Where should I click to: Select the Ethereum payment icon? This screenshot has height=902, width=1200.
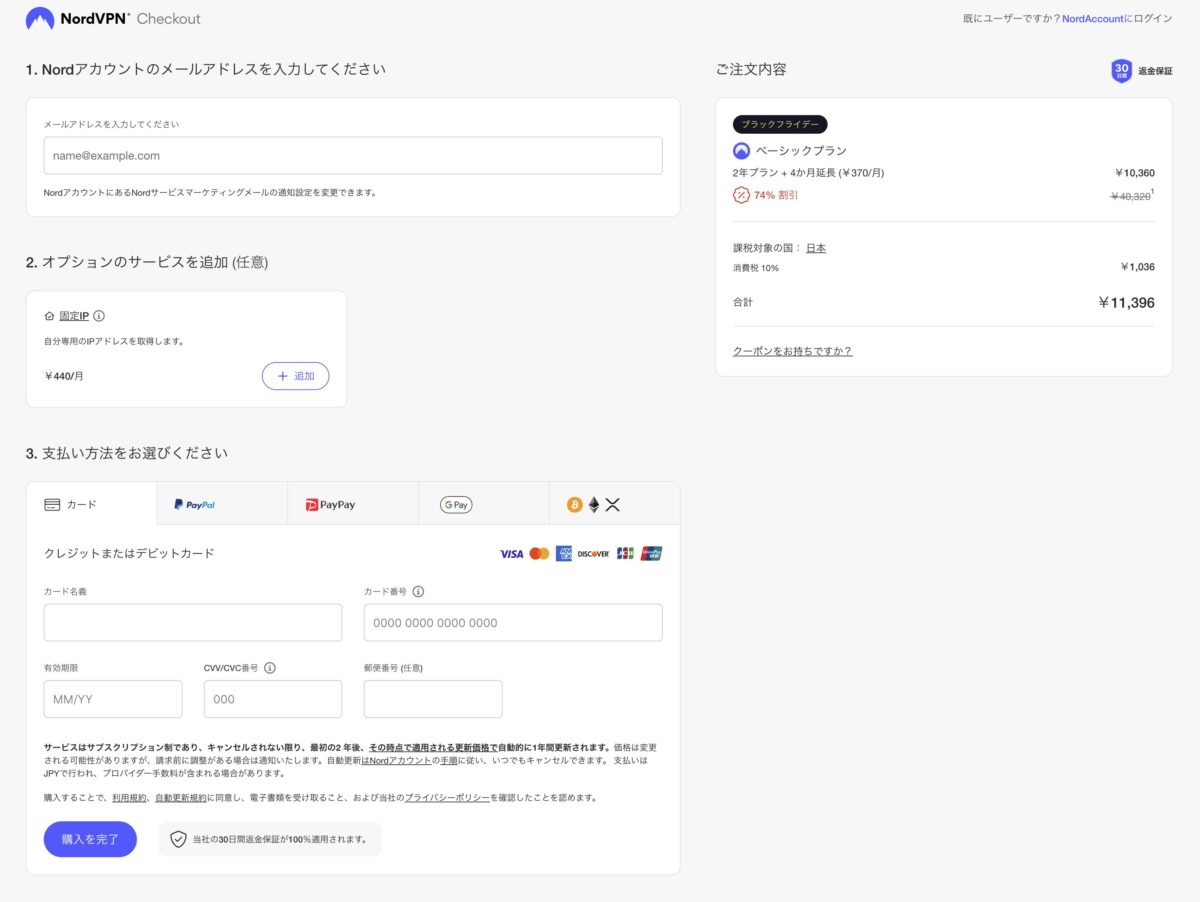click(x=593, y=505)
